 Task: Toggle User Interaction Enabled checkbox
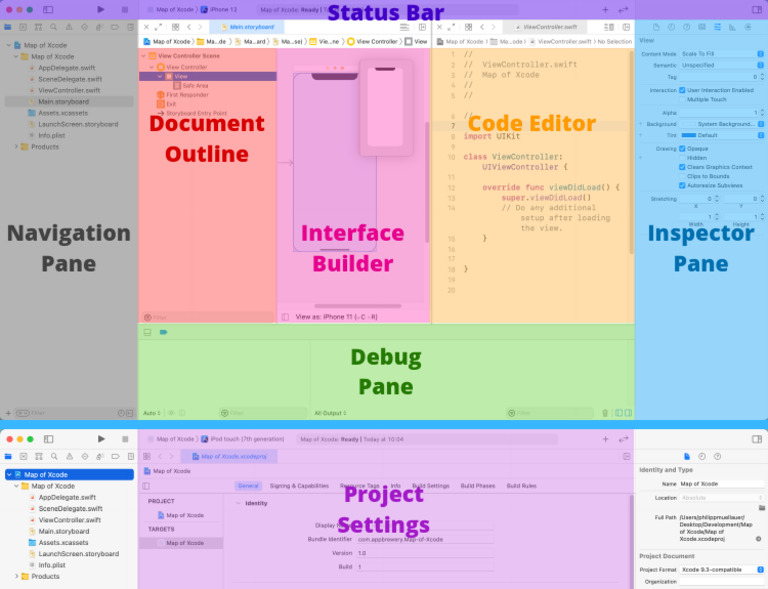click(682, 90)
